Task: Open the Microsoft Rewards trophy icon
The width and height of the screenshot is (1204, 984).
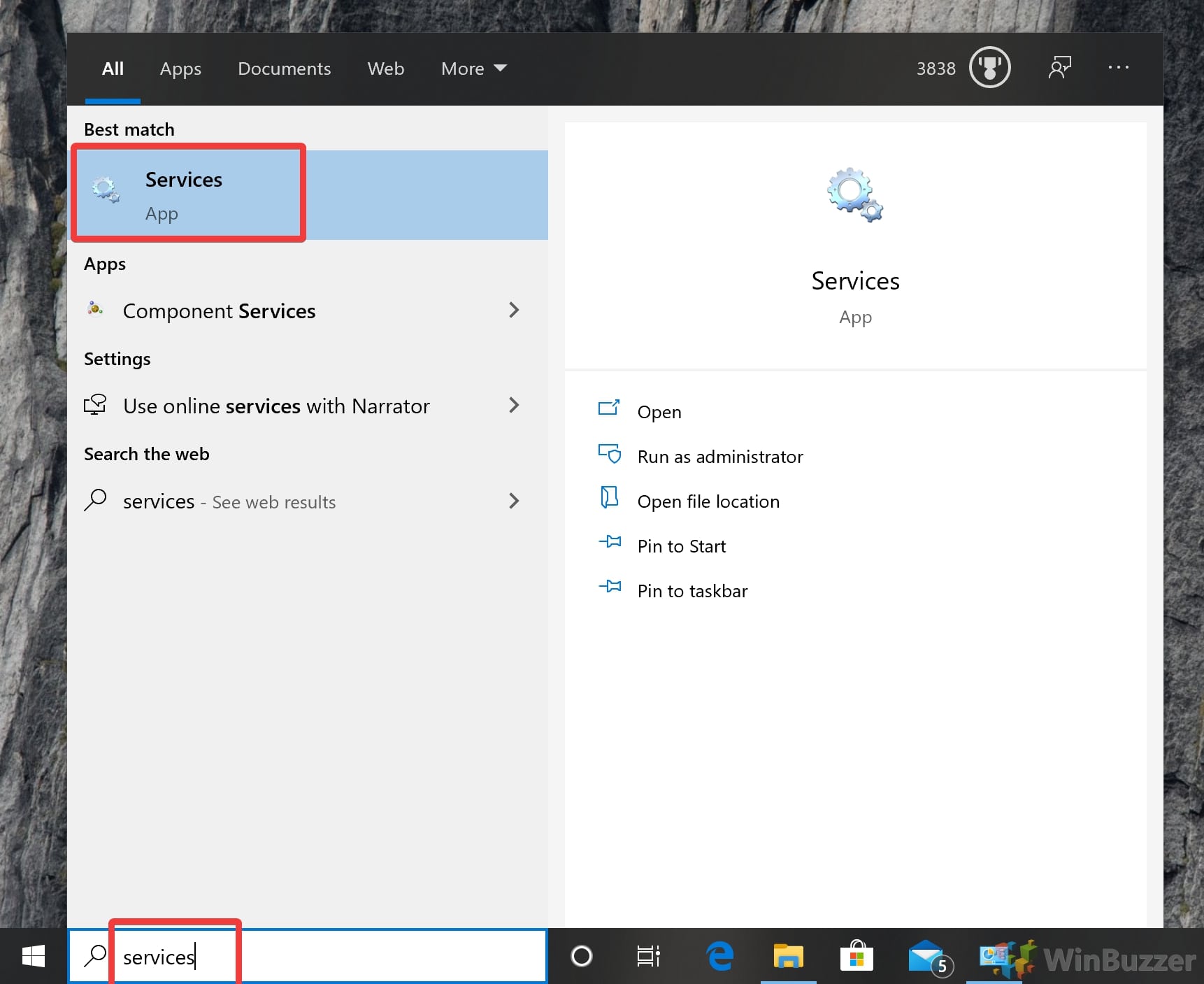Action: point(989,68)
